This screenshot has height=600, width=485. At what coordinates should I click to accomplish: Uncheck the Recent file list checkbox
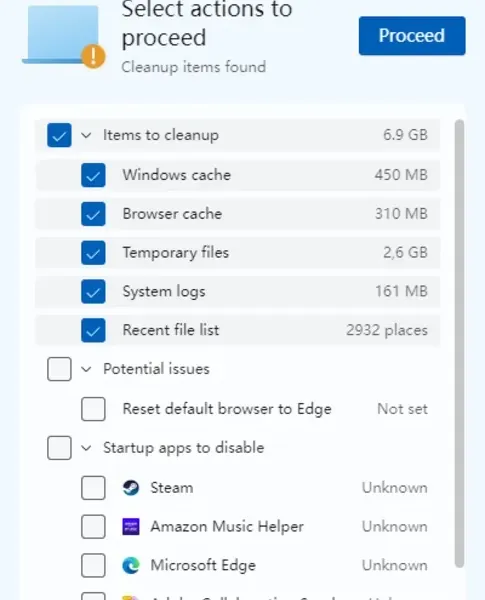pos(93,330)
